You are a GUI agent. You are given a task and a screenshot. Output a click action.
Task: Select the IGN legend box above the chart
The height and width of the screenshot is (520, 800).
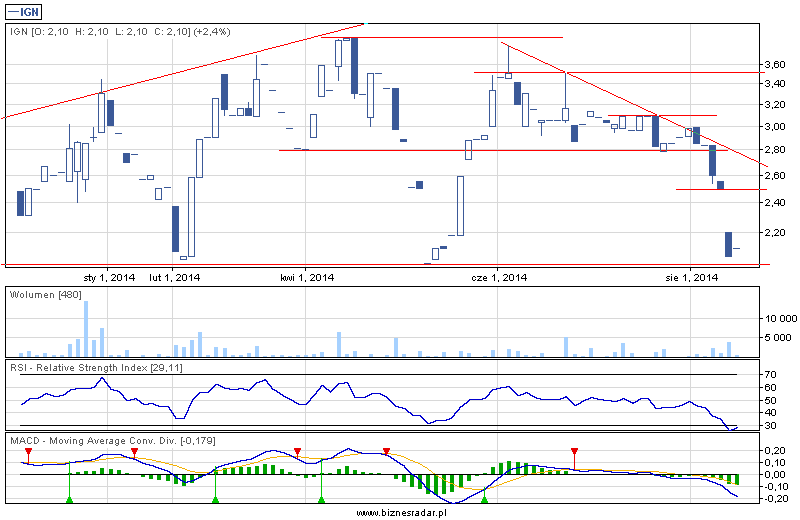click(x=26, y=11)
